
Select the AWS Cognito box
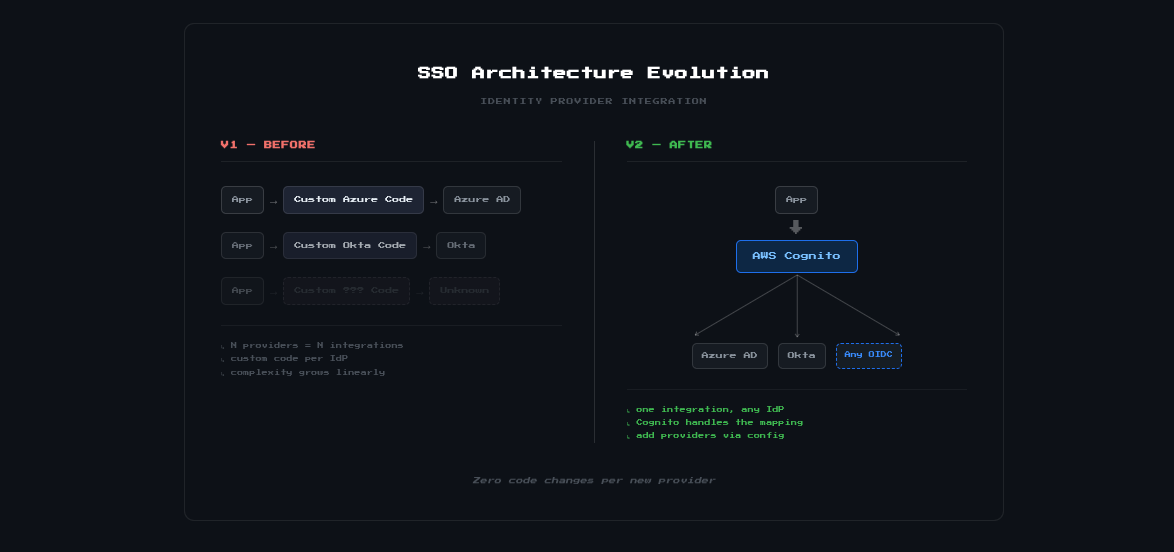(797, 256)
